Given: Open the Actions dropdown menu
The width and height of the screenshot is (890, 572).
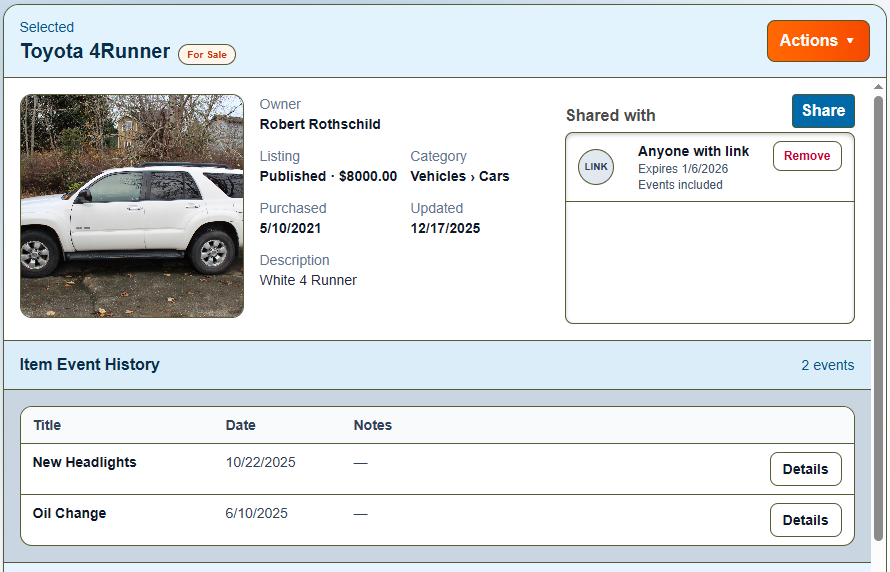Looking at the screenshot, I should click(x=817, y=41).
